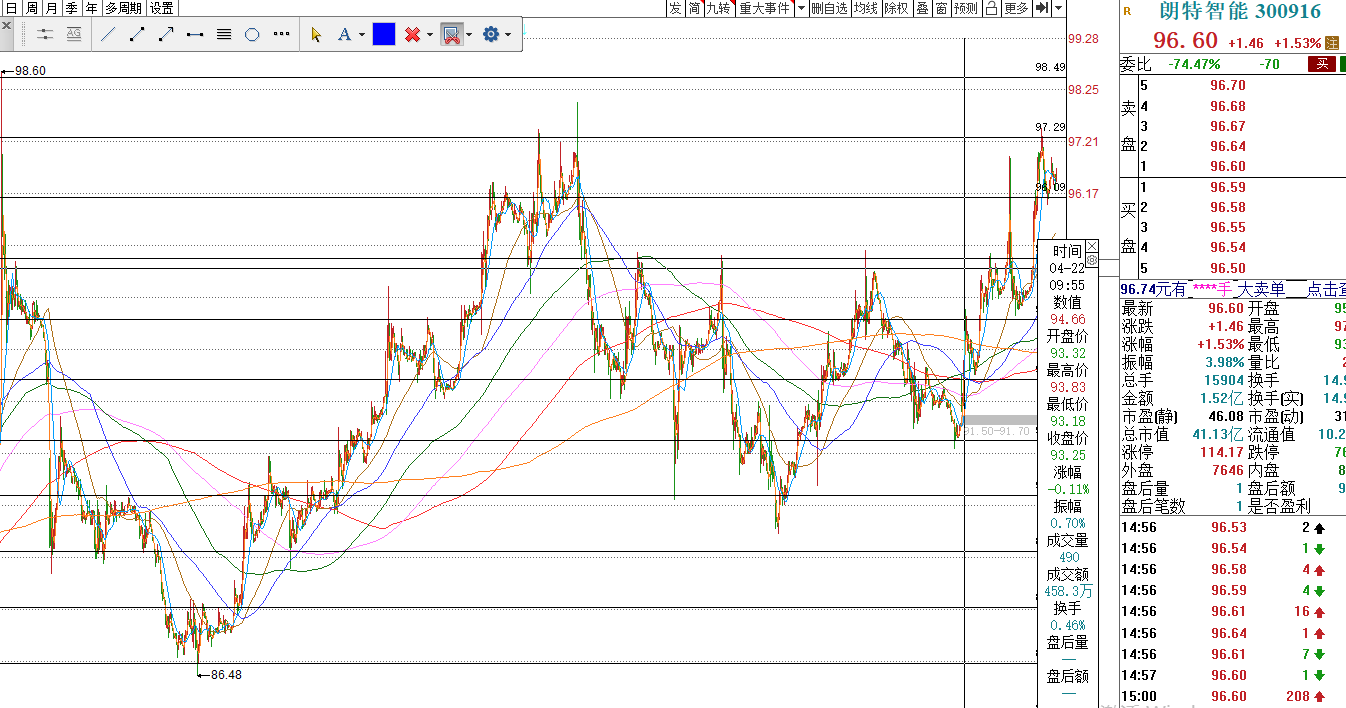The width and height of the screenshot is (1346, 708).
Task: Open the 多周期 multi-period view
Action: pyautogui.click(x=124, y=8)
